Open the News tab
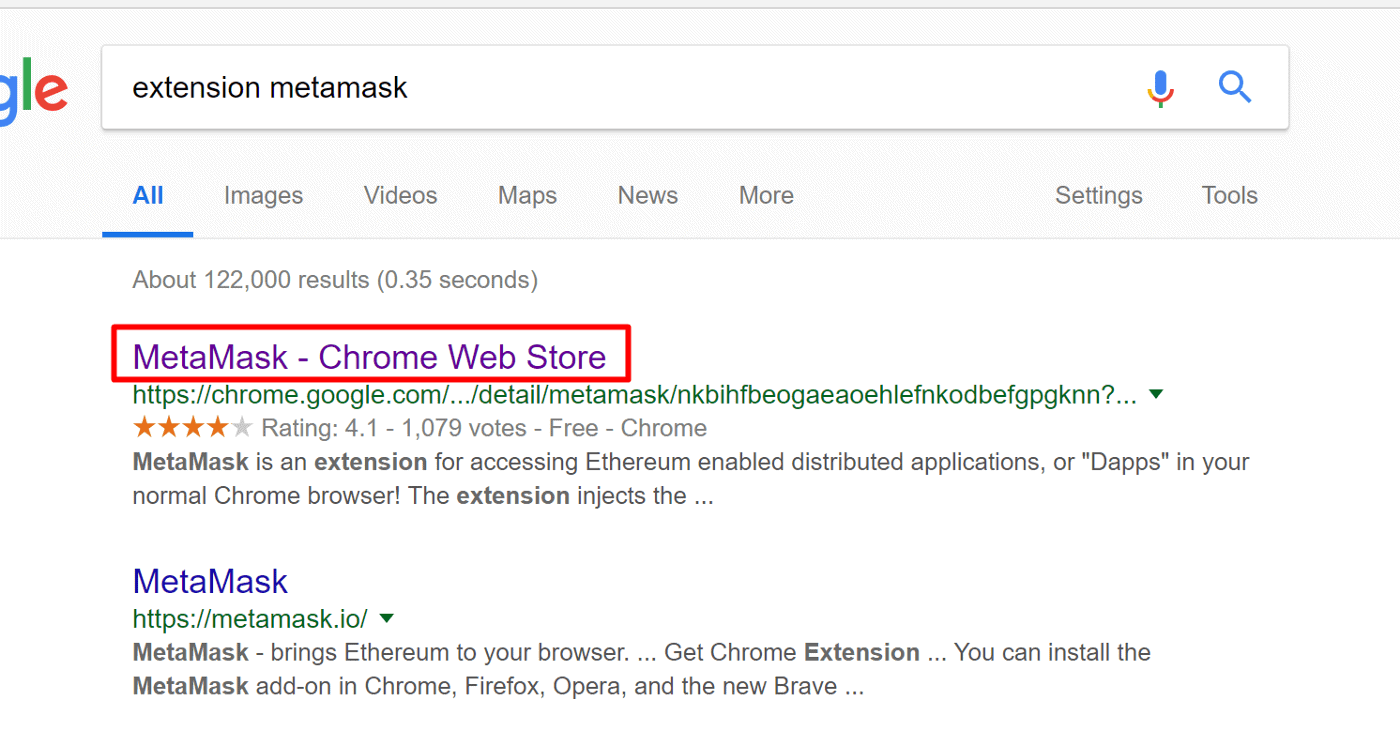Image resolution: width=1400 pixels, height=730 pixels. (x=647, y=195)
